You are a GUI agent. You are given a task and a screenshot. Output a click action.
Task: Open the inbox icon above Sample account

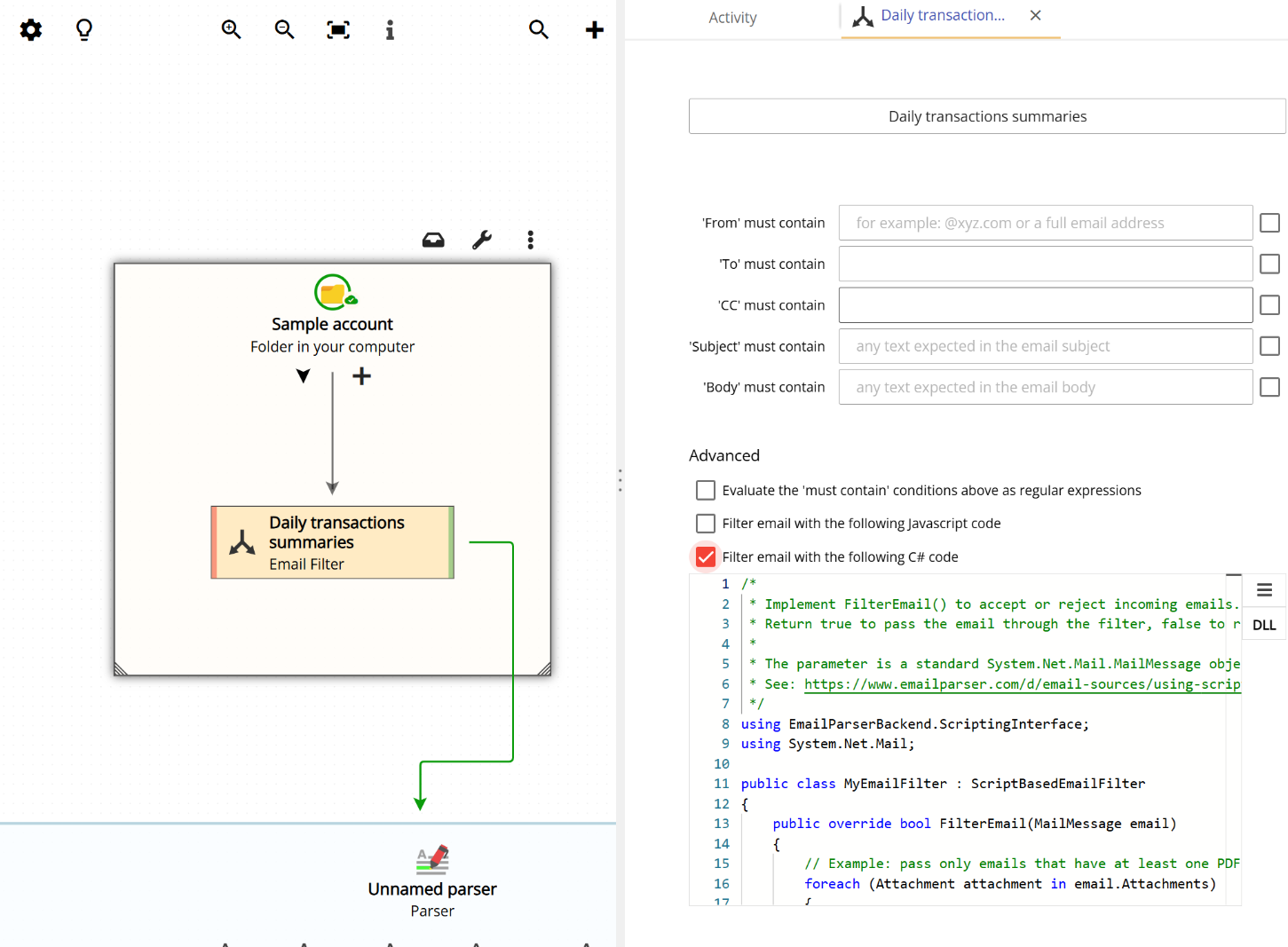[432, 239]
